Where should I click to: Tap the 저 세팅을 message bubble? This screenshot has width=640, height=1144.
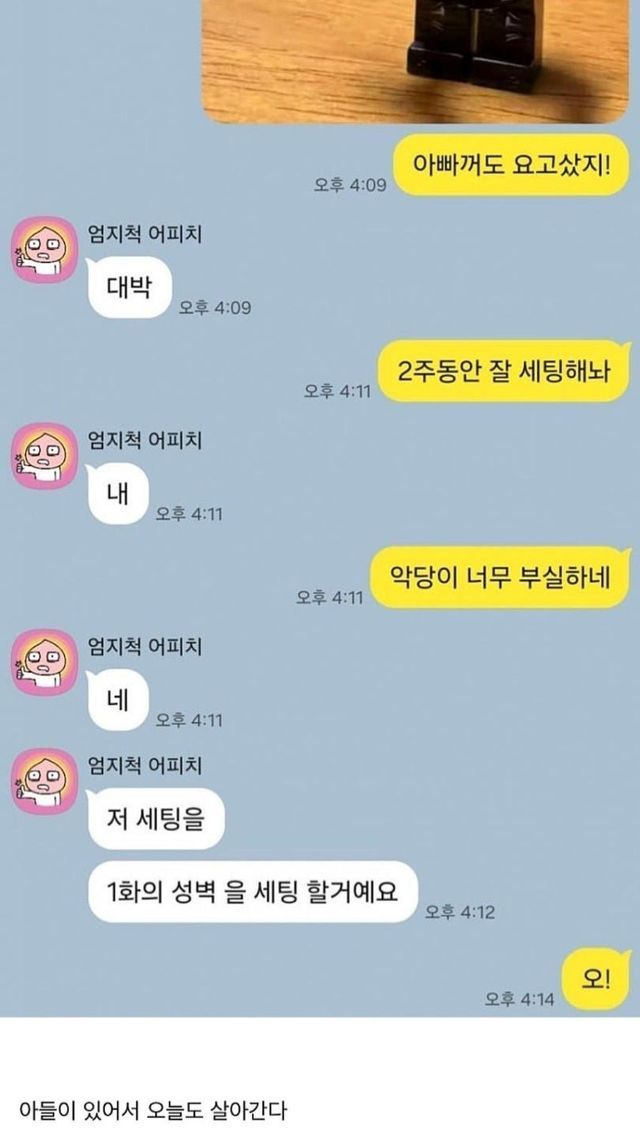click(x=155, y=819)
